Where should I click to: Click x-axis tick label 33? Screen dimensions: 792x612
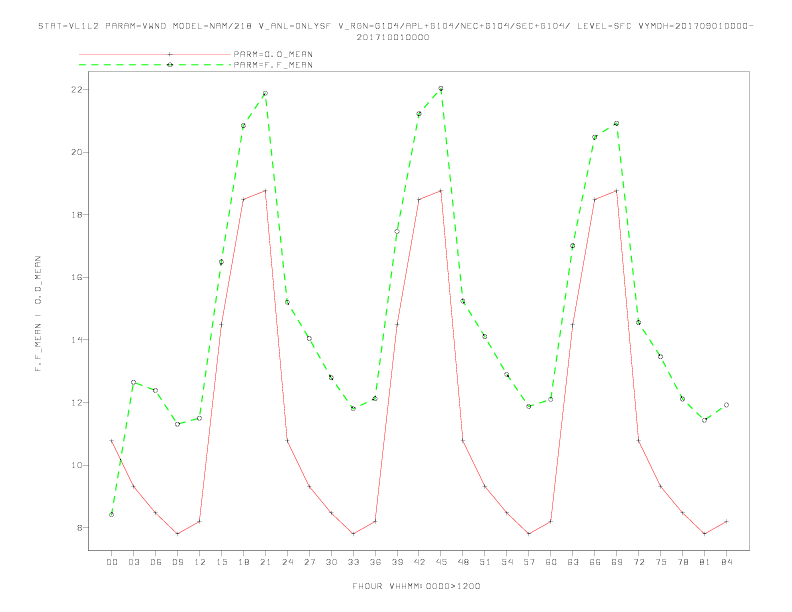click(353, 562)
